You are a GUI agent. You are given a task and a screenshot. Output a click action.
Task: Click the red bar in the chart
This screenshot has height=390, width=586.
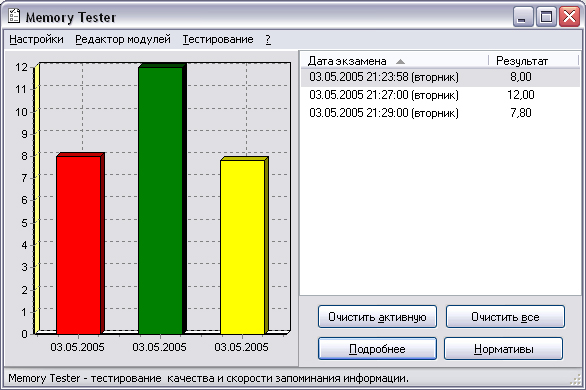(80, 244)
